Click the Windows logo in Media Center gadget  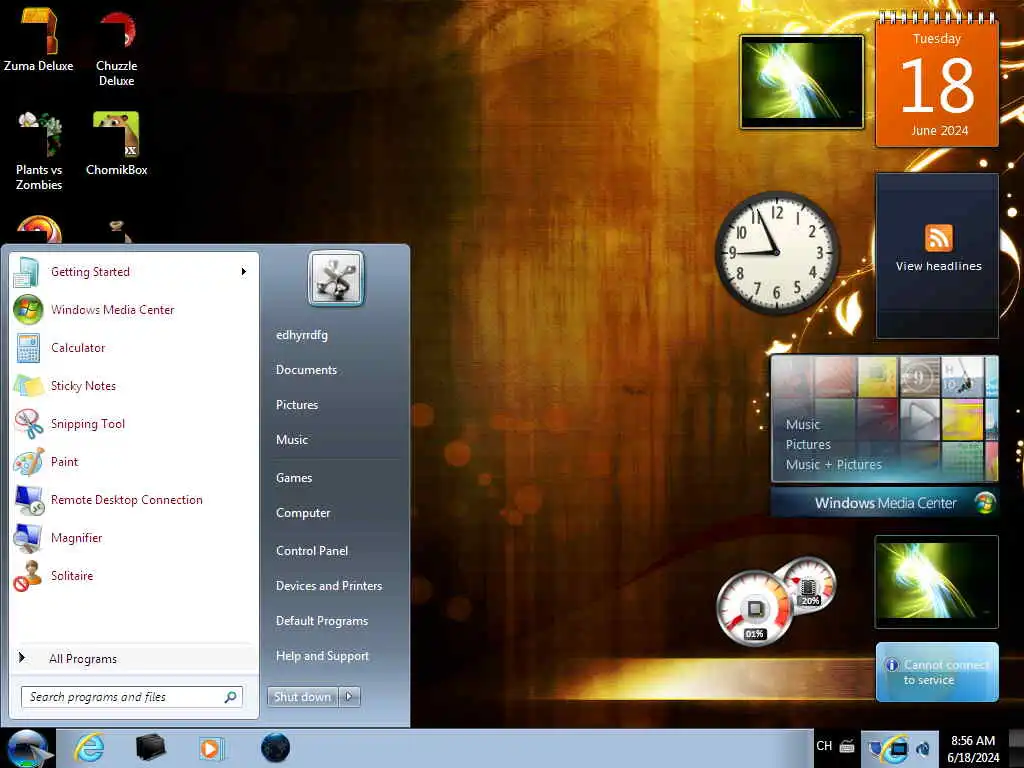(984, 503)
